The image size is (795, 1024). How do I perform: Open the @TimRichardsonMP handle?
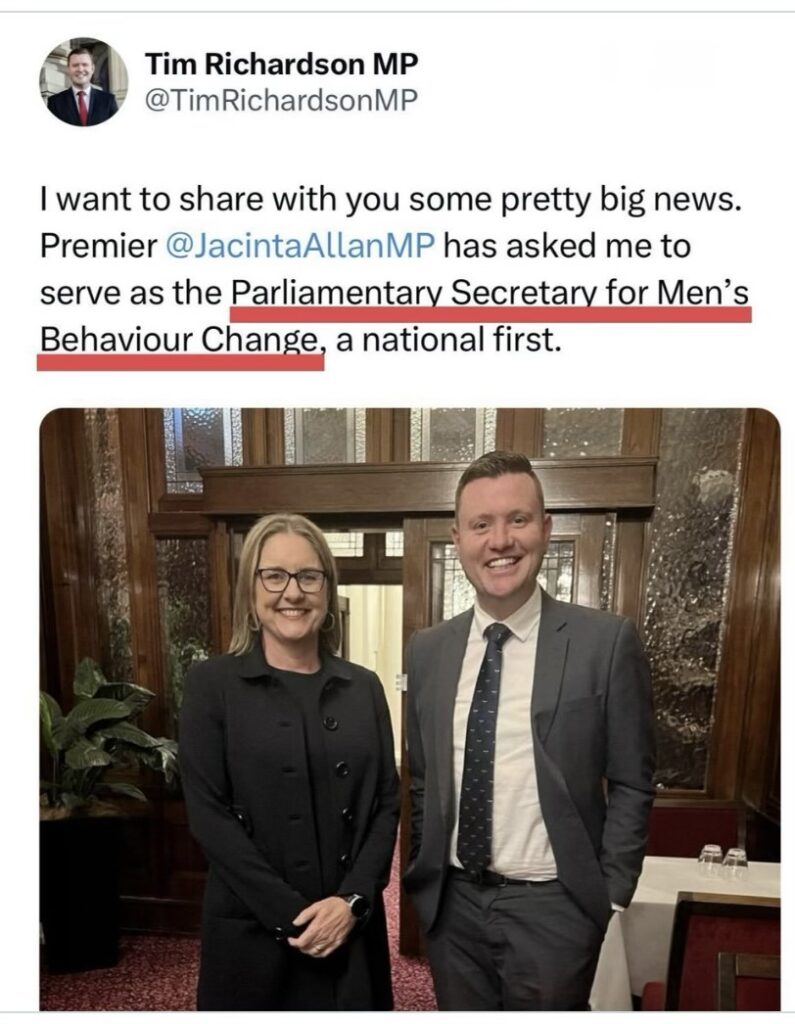[x=280, y=100]
